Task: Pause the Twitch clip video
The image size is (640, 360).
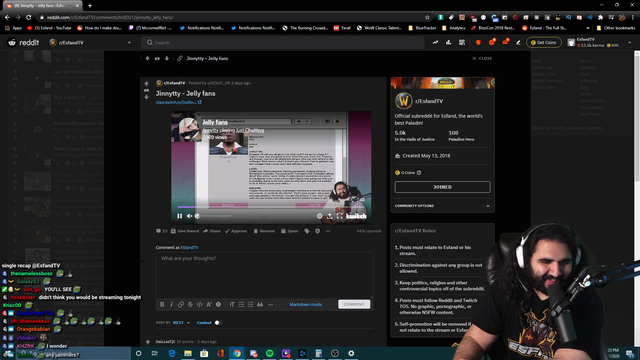Action: tap(180, 216)
